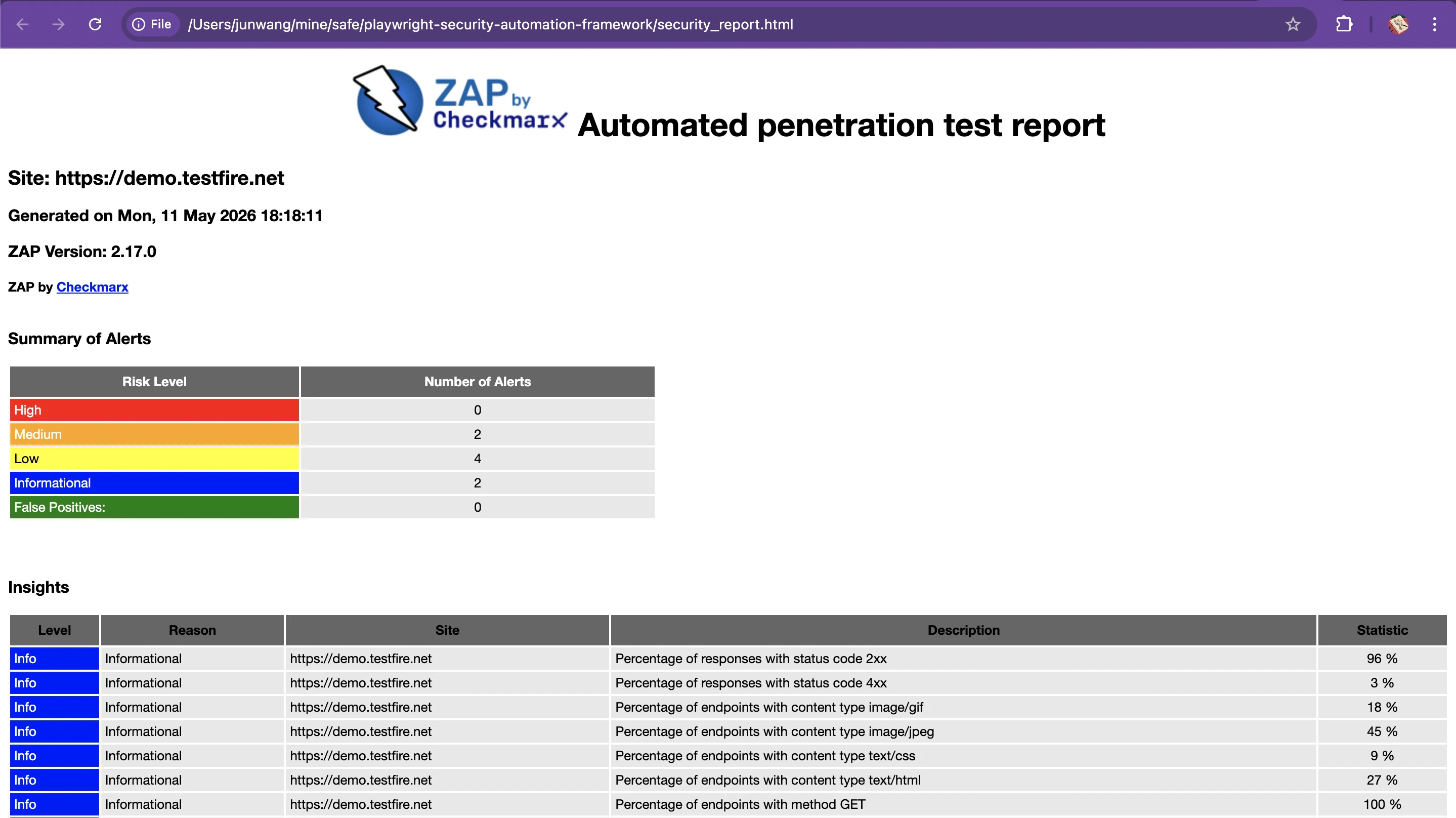Click the Informational reason in the 4xx row
The image size is (1456, 818).
[x=143, y=683]
